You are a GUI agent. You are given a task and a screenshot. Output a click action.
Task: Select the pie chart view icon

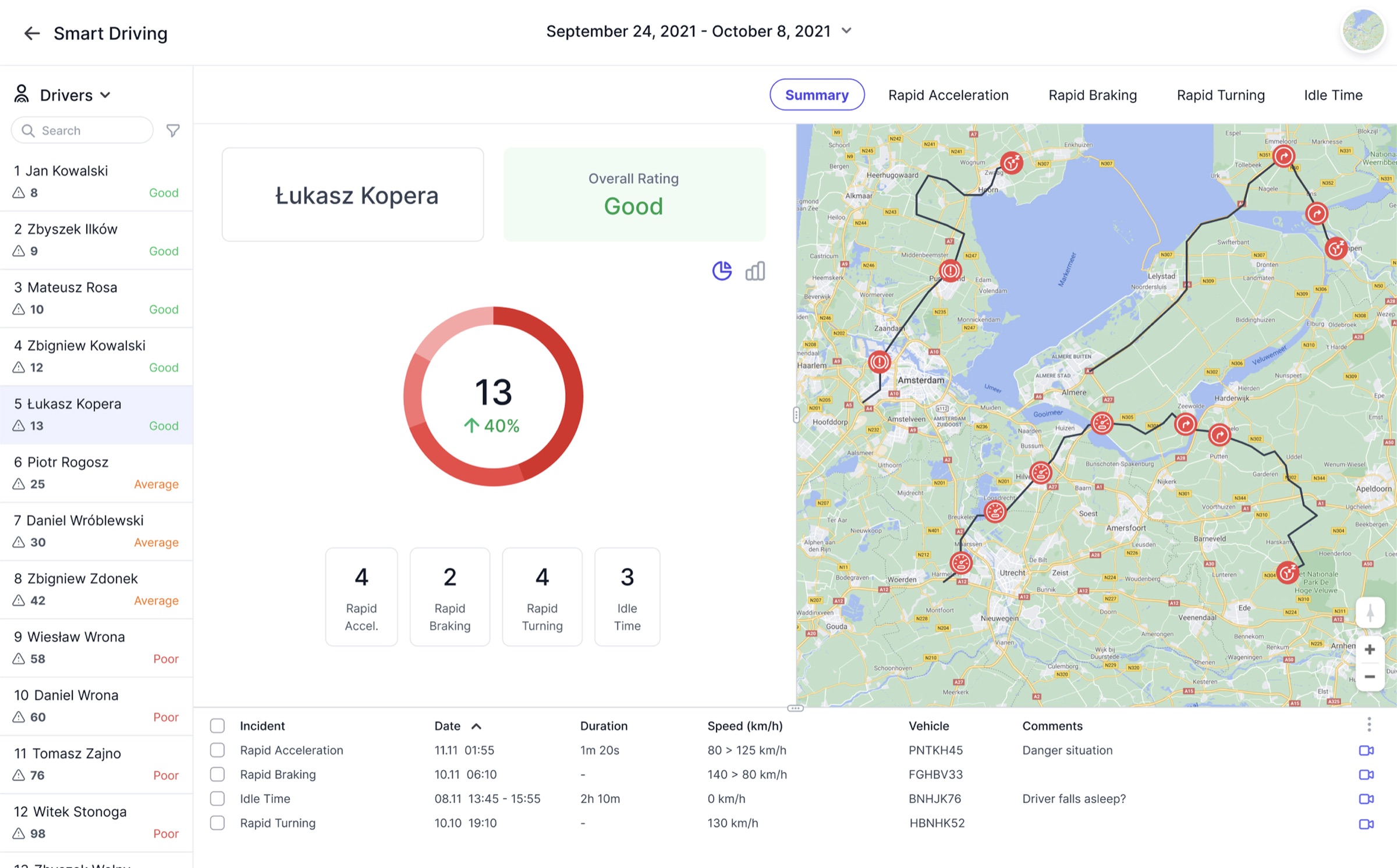[x=722, y=271]
